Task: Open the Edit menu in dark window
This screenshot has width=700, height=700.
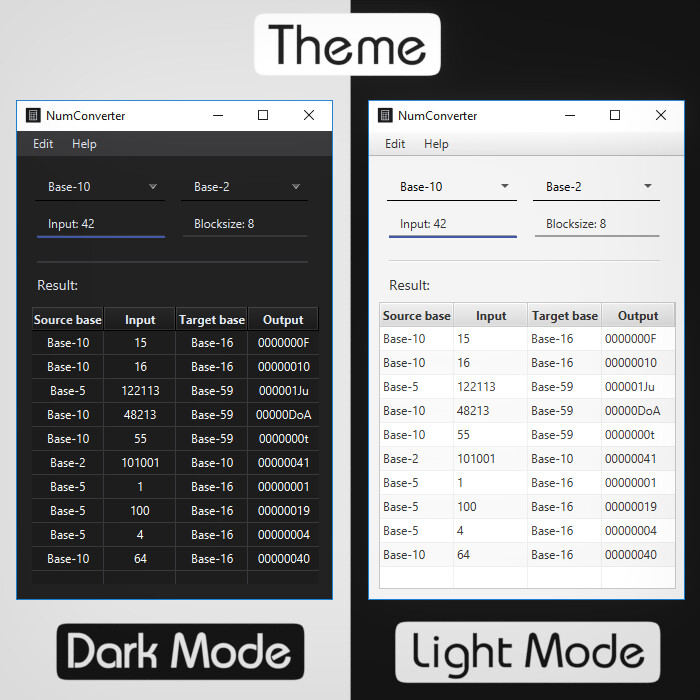Action: pos(43,144)
